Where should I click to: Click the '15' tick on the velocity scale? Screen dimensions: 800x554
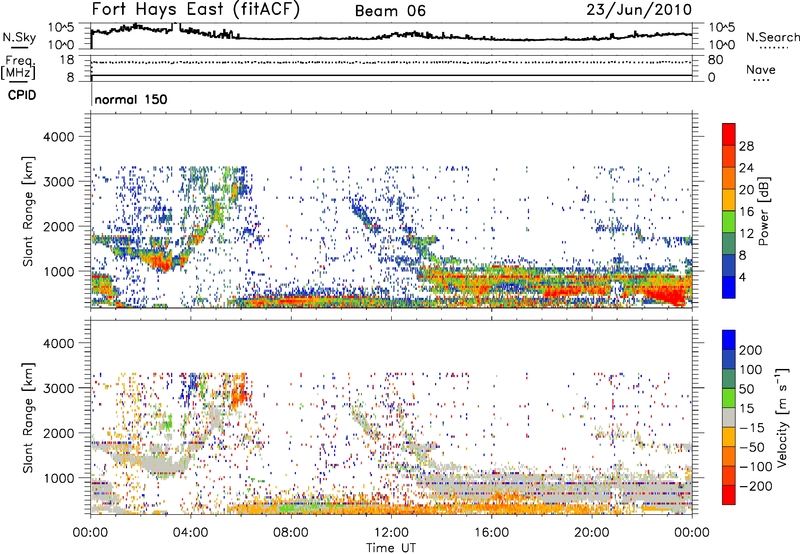pos(746,409)
